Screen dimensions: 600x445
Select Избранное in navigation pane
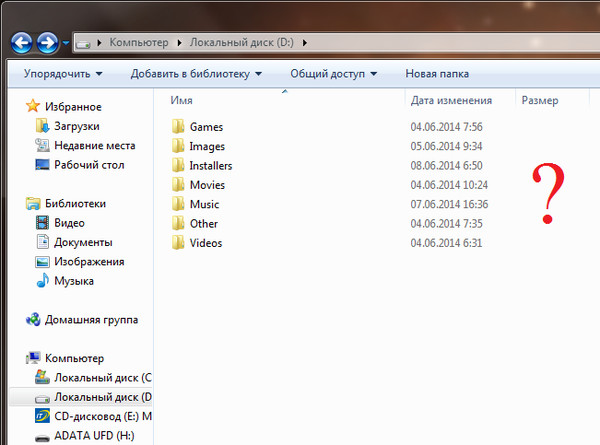(73, 107)
